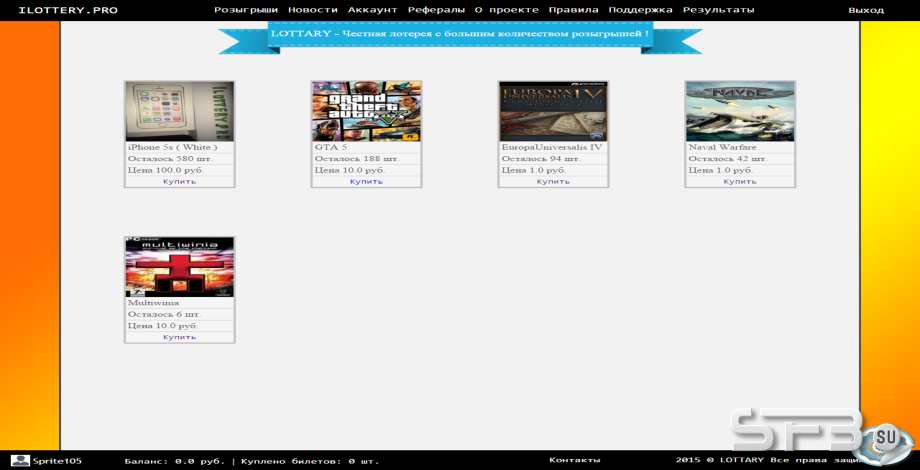View the Результаты page
Image resolution: width=920 pixels, height=470 pixels.
[x=718, y=10]
